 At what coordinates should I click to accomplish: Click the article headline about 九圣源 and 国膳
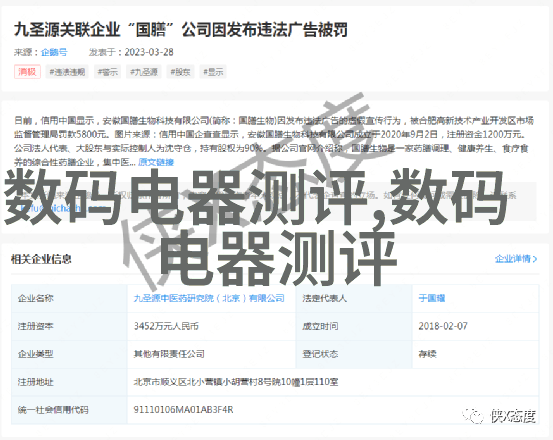coord(181,30)
